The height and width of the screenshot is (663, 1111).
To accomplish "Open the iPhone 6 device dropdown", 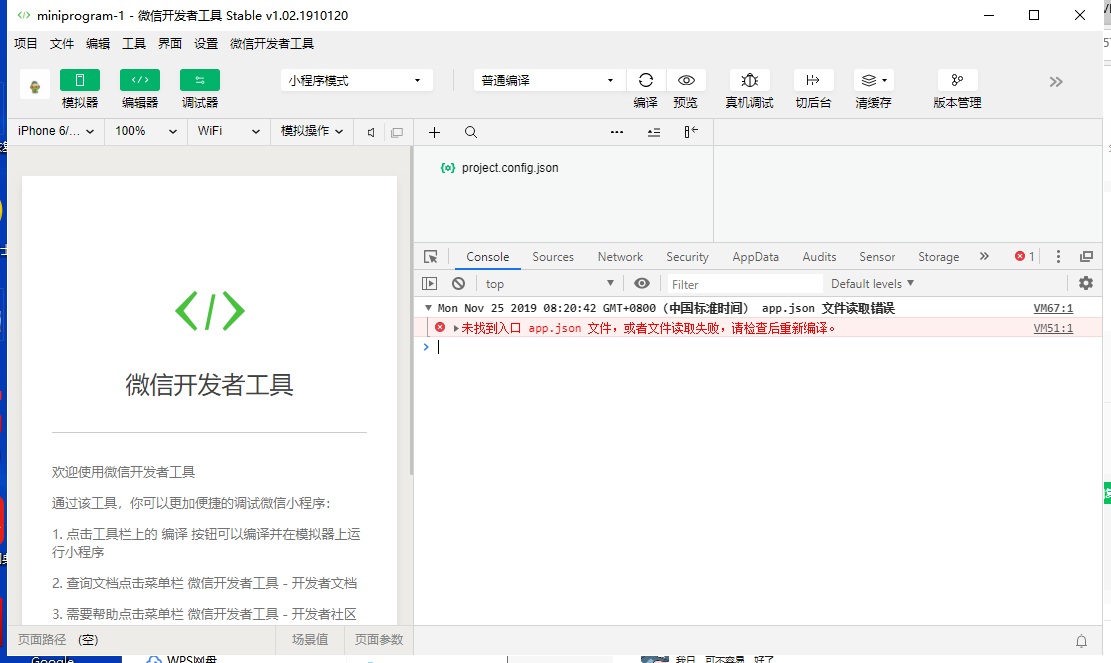I will point(56,131).
